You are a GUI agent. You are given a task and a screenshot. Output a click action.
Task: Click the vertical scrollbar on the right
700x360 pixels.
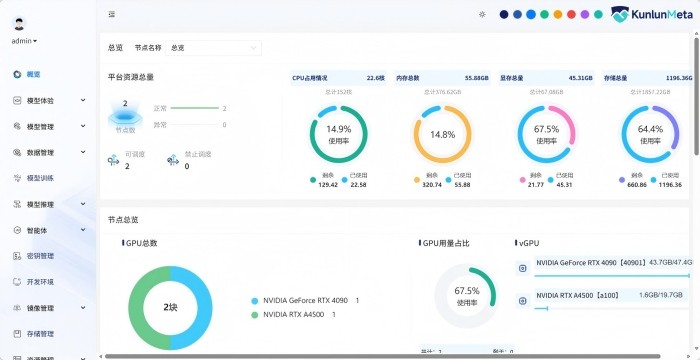(x=697, y=96)
